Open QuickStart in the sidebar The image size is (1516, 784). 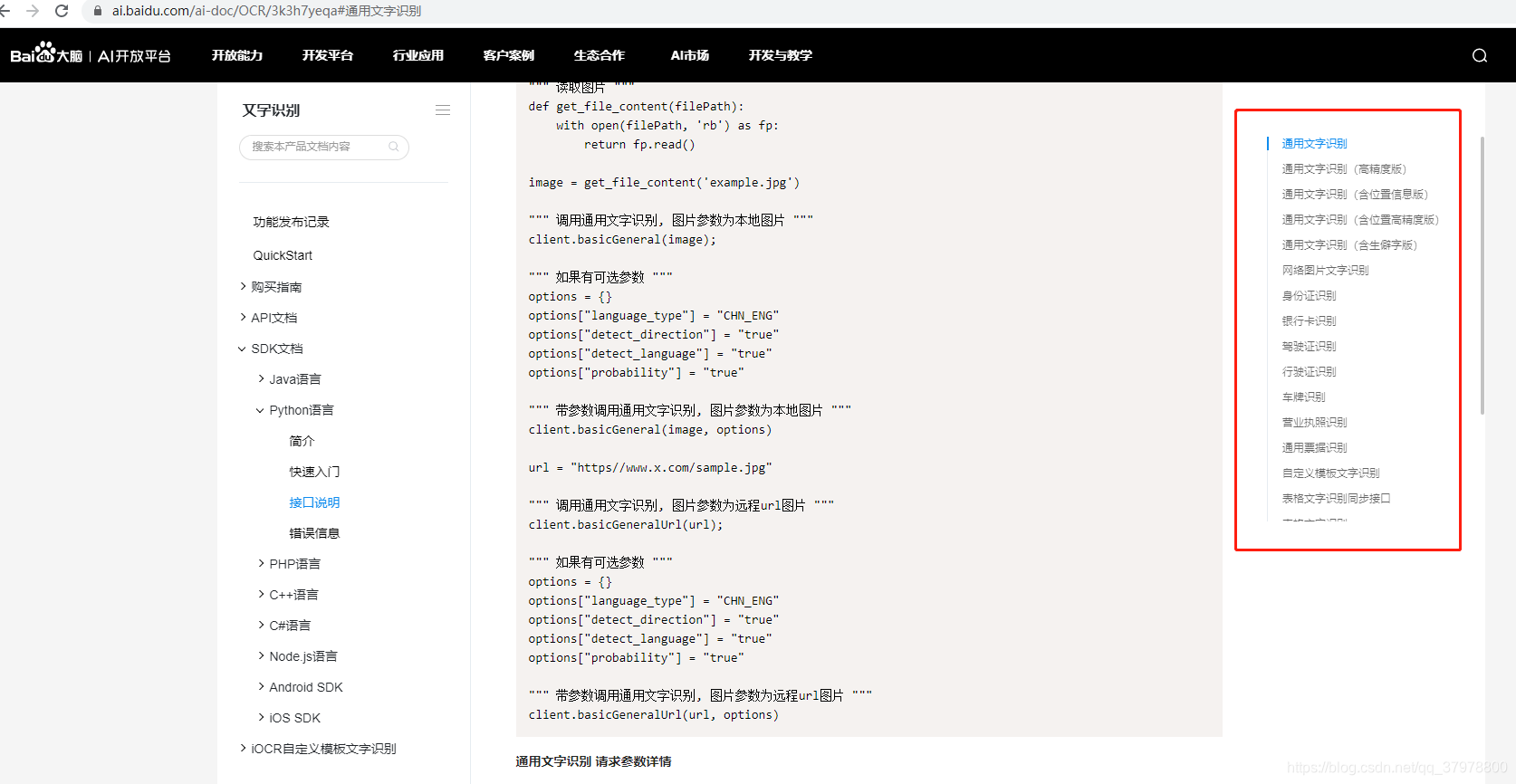[x=283, y=255]
